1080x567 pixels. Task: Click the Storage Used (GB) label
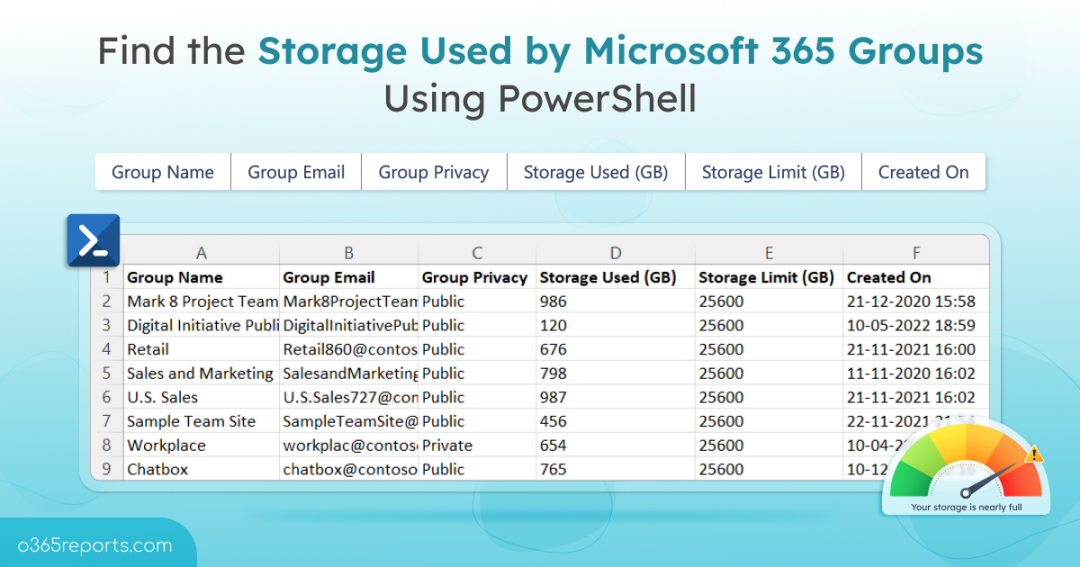(x=596, y=172)
